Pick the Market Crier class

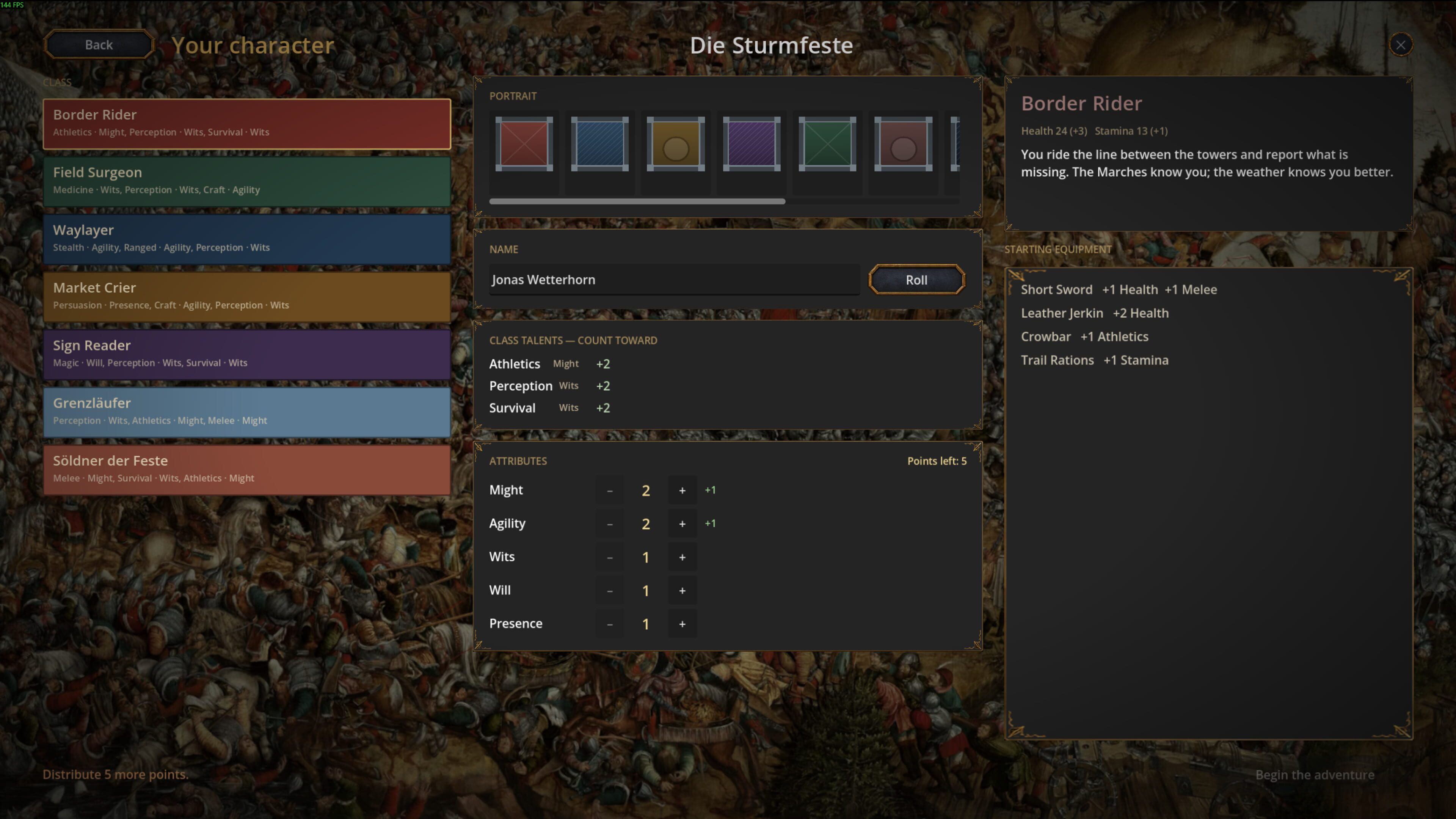pyautogui.click(x=247, y=297)
